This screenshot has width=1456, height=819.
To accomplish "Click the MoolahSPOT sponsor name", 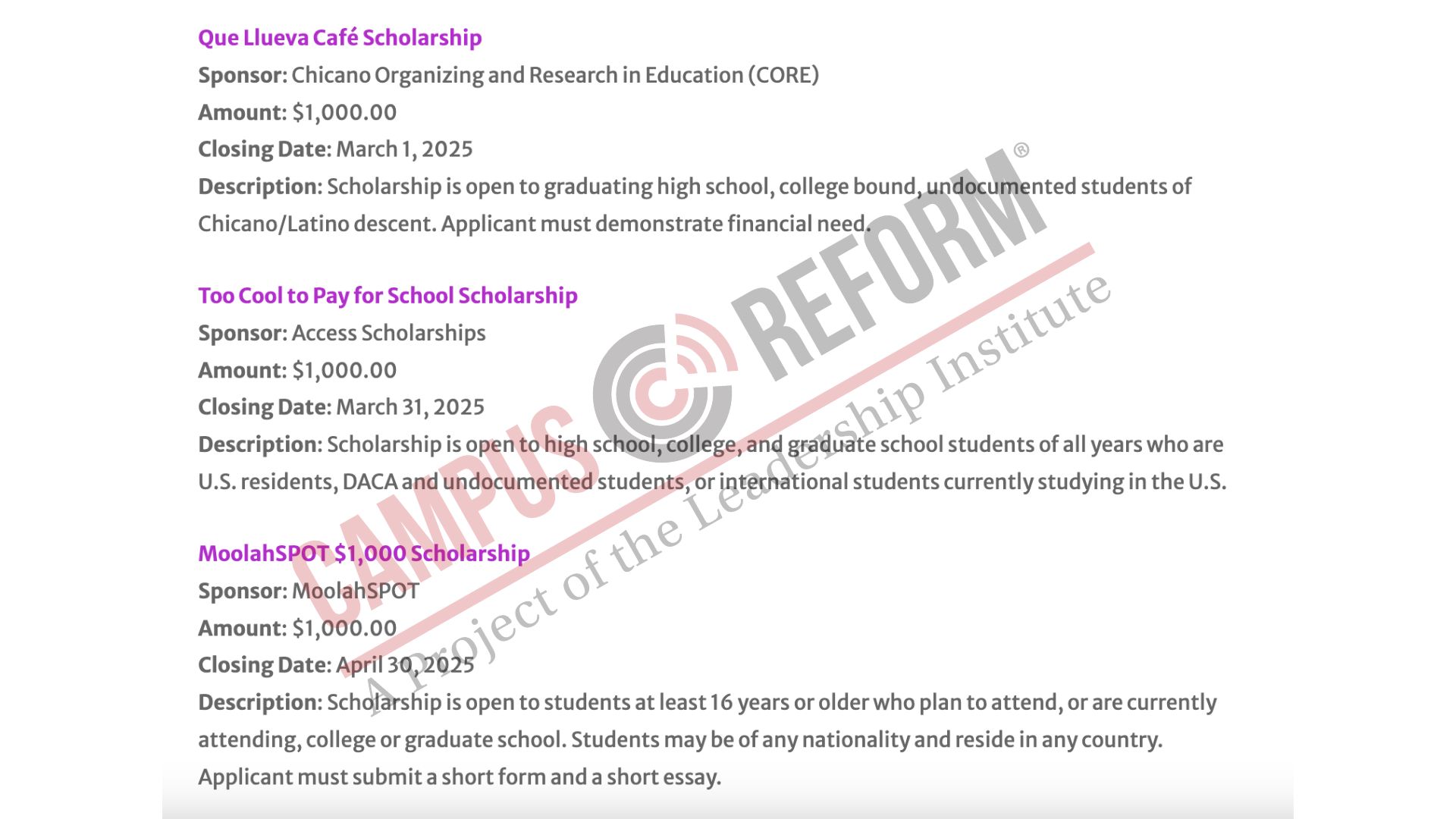I will (x=355, y=591).
